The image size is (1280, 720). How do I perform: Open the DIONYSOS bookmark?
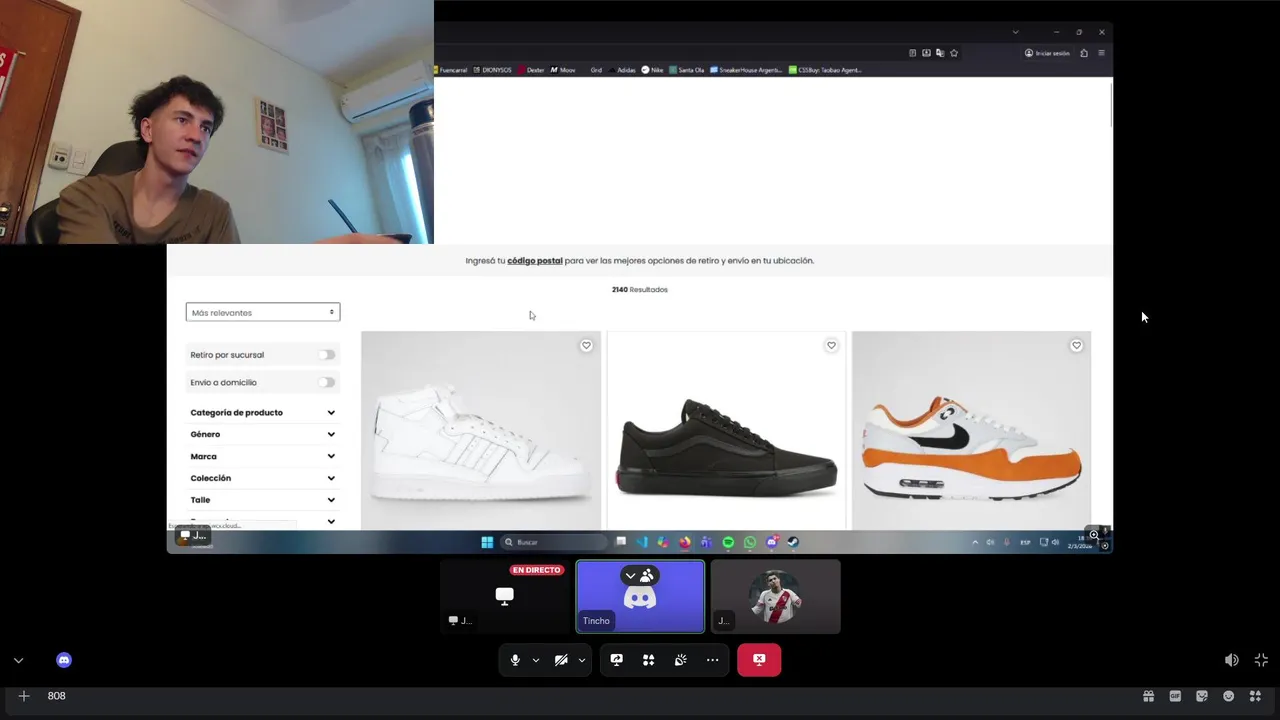492,70
